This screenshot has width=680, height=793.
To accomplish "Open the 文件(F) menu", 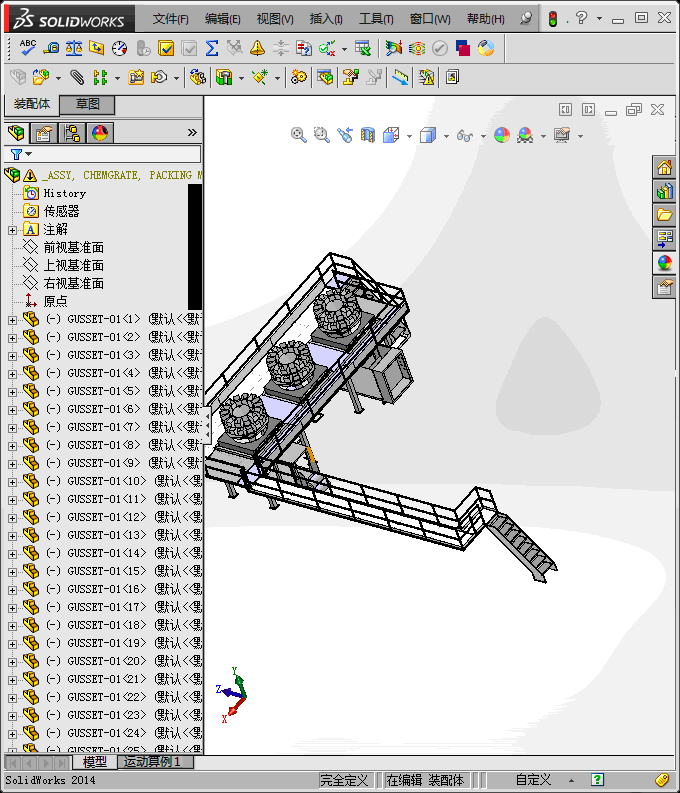I will 170,19.
